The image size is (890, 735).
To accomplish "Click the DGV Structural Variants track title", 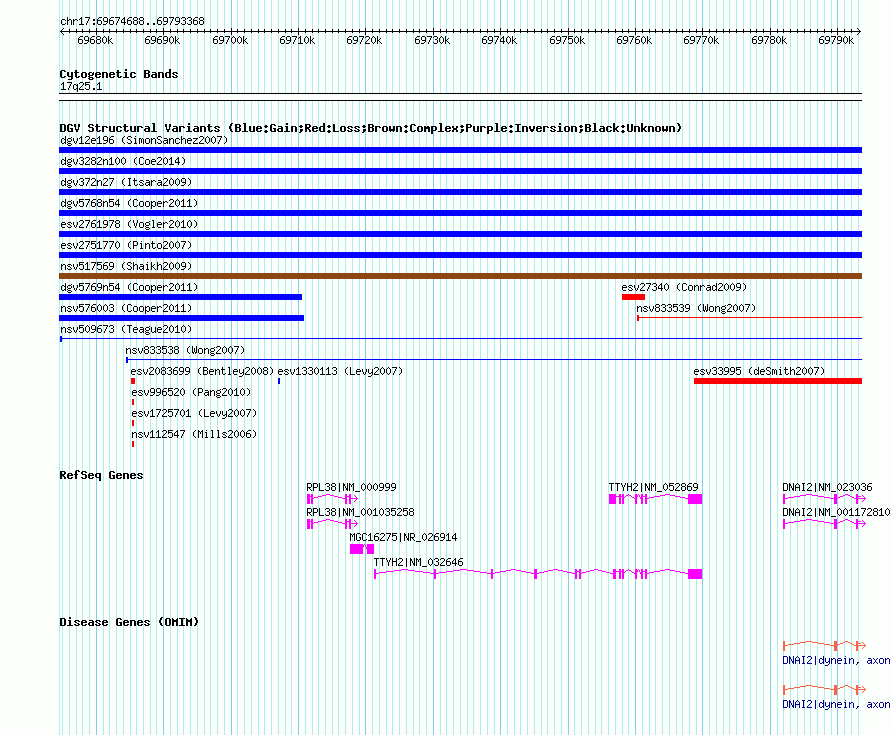I will coord(371,128).
